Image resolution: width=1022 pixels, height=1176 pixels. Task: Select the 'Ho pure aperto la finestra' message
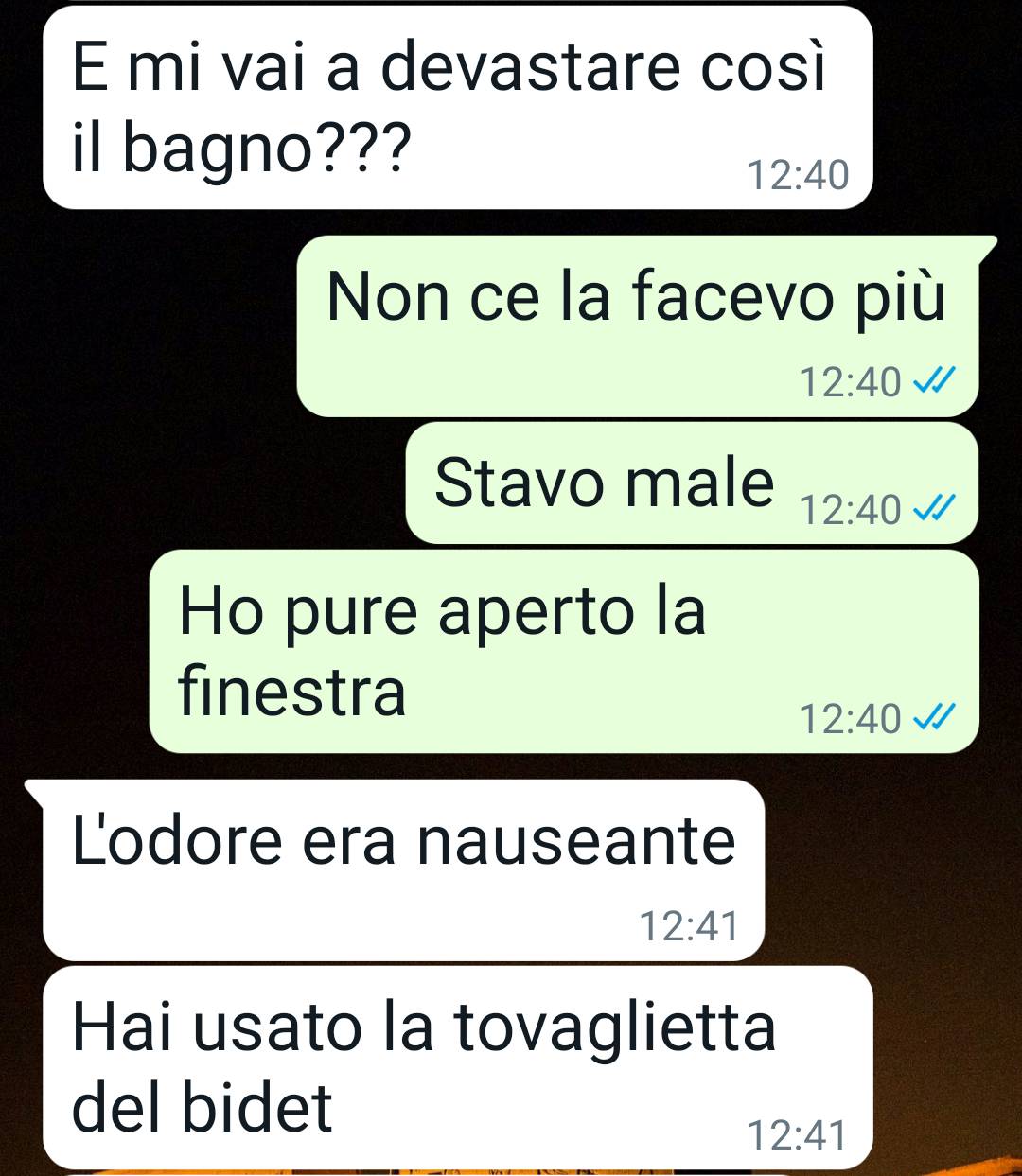(x=564, y=652)
